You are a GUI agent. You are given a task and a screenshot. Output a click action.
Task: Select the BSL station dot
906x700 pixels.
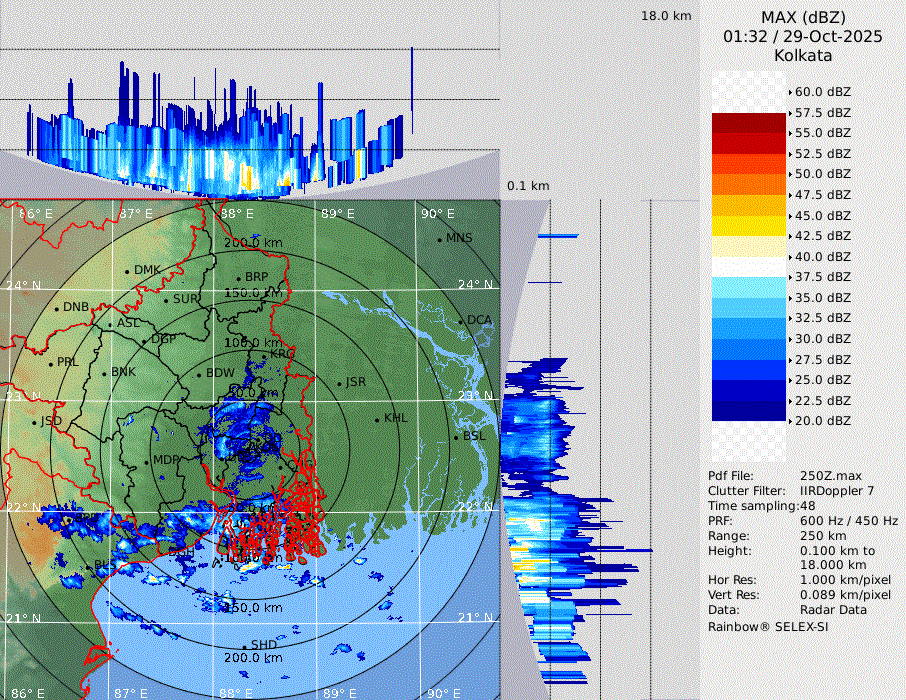pos(457,438)
